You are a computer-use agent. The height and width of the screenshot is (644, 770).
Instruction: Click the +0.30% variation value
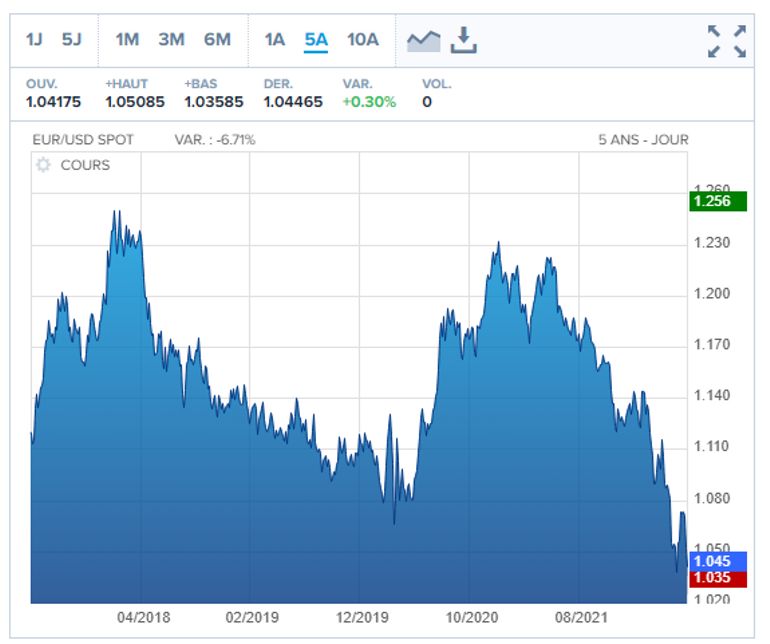[369, 101]
